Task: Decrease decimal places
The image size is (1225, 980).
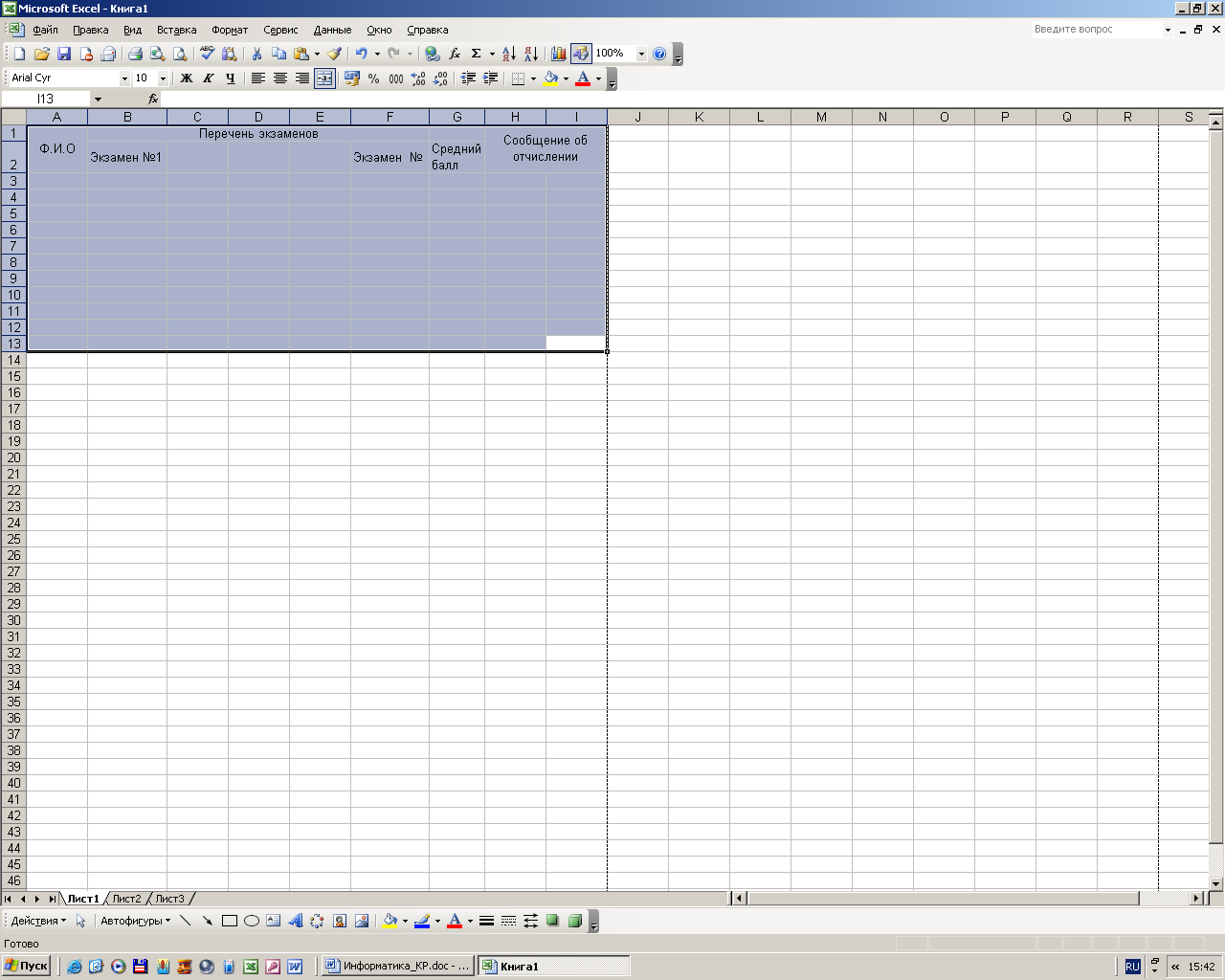Action: coord(440,78)
